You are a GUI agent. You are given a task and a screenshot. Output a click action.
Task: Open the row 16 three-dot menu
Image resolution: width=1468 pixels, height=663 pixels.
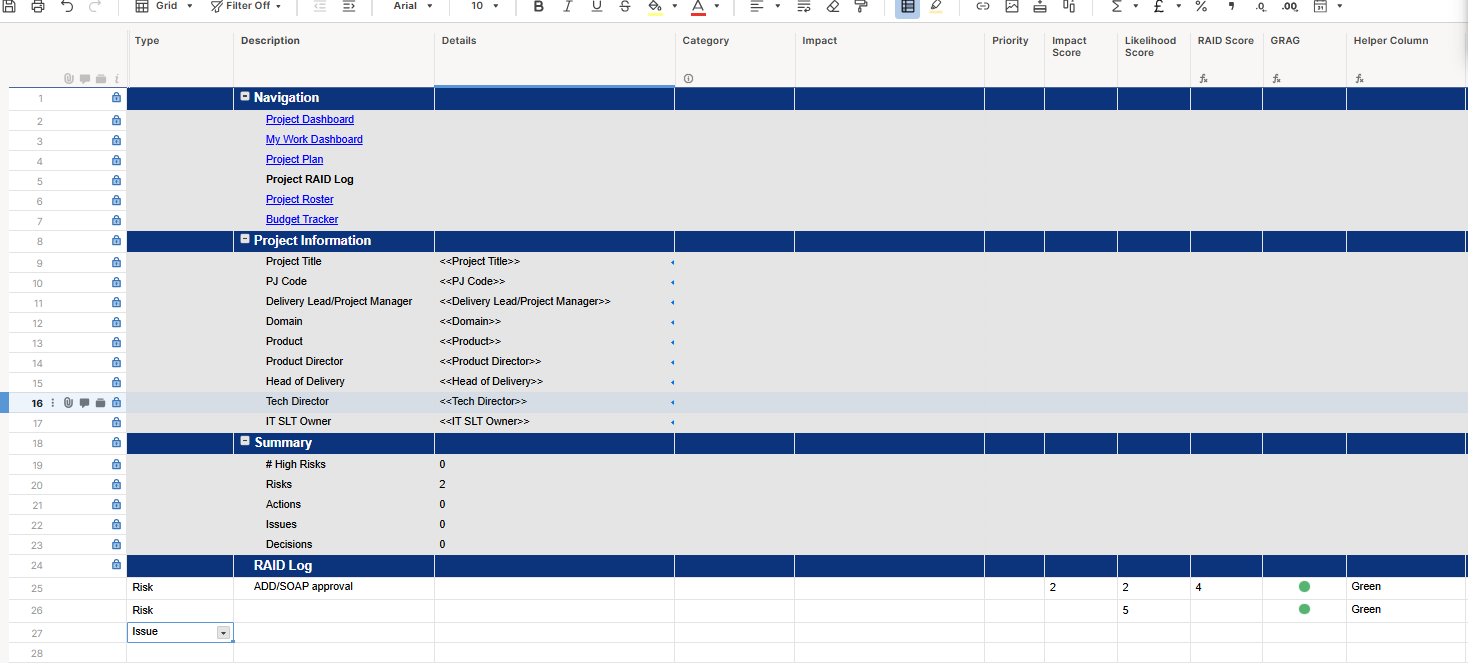pyautogui.click(x=53, y=403)
